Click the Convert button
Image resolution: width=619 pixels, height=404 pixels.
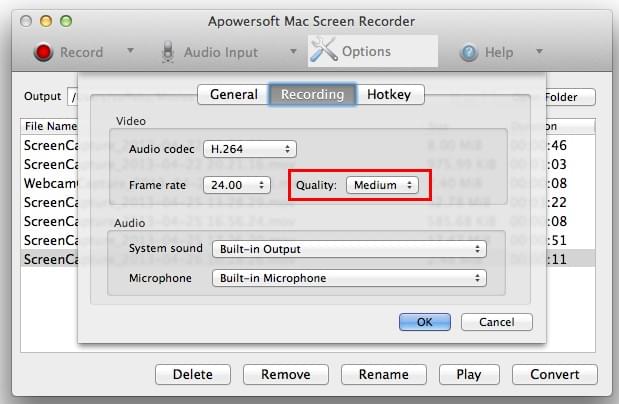555,374
